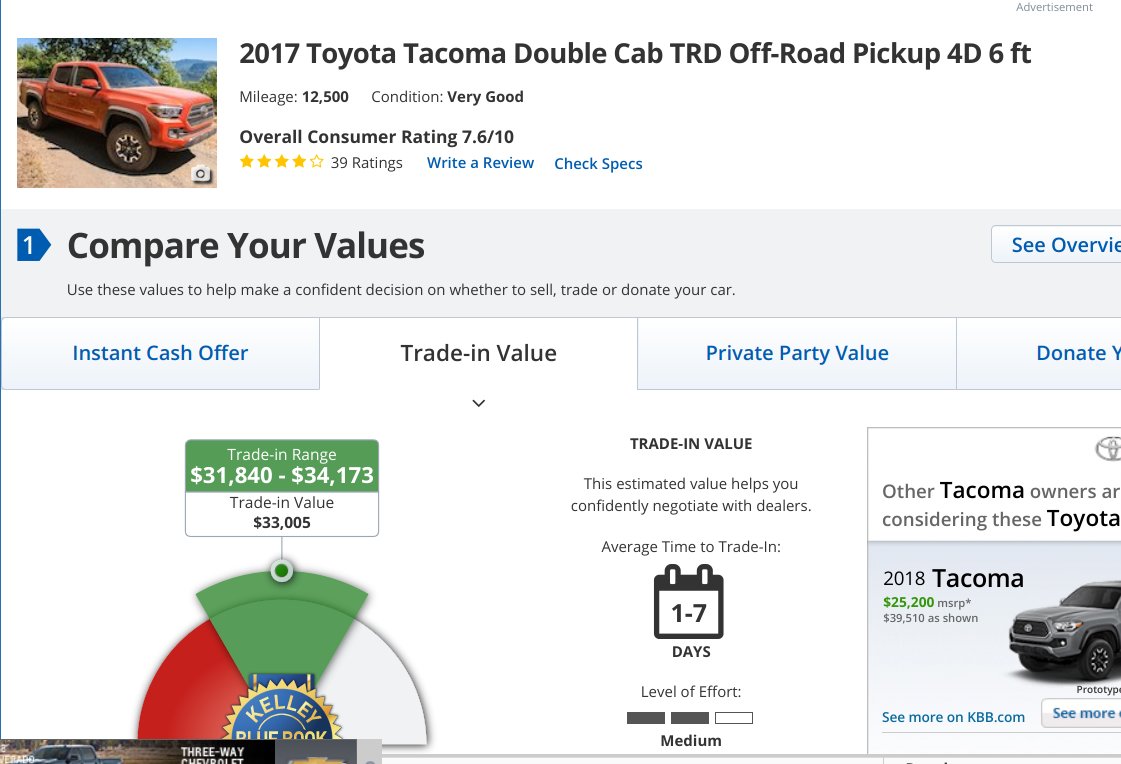Open the Check Specs link
This screenshot has height=764, width=1121.
tap(598, 164)
